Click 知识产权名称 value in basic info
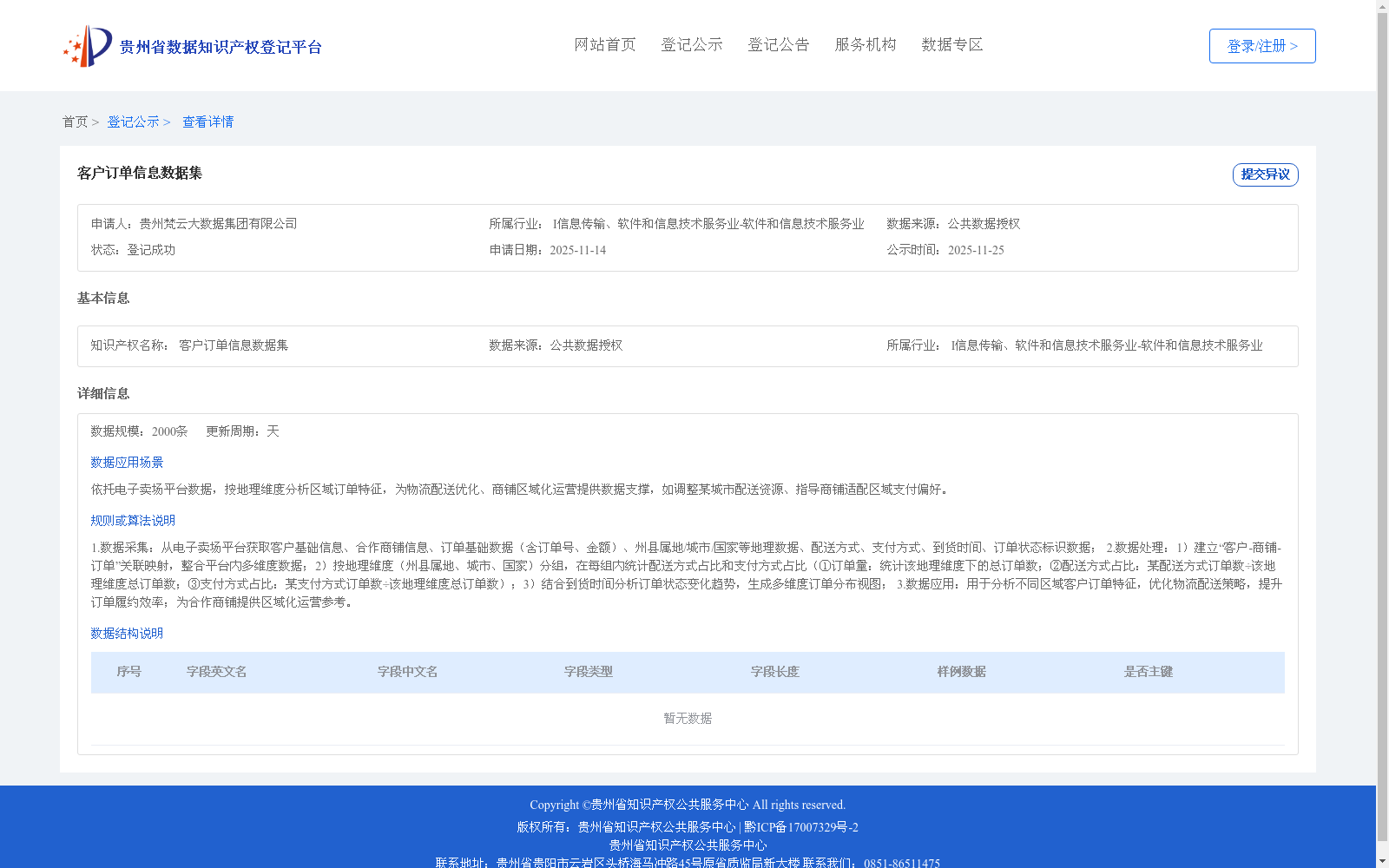Viewport: 1389px width, 868px height. tap(234, 345)
